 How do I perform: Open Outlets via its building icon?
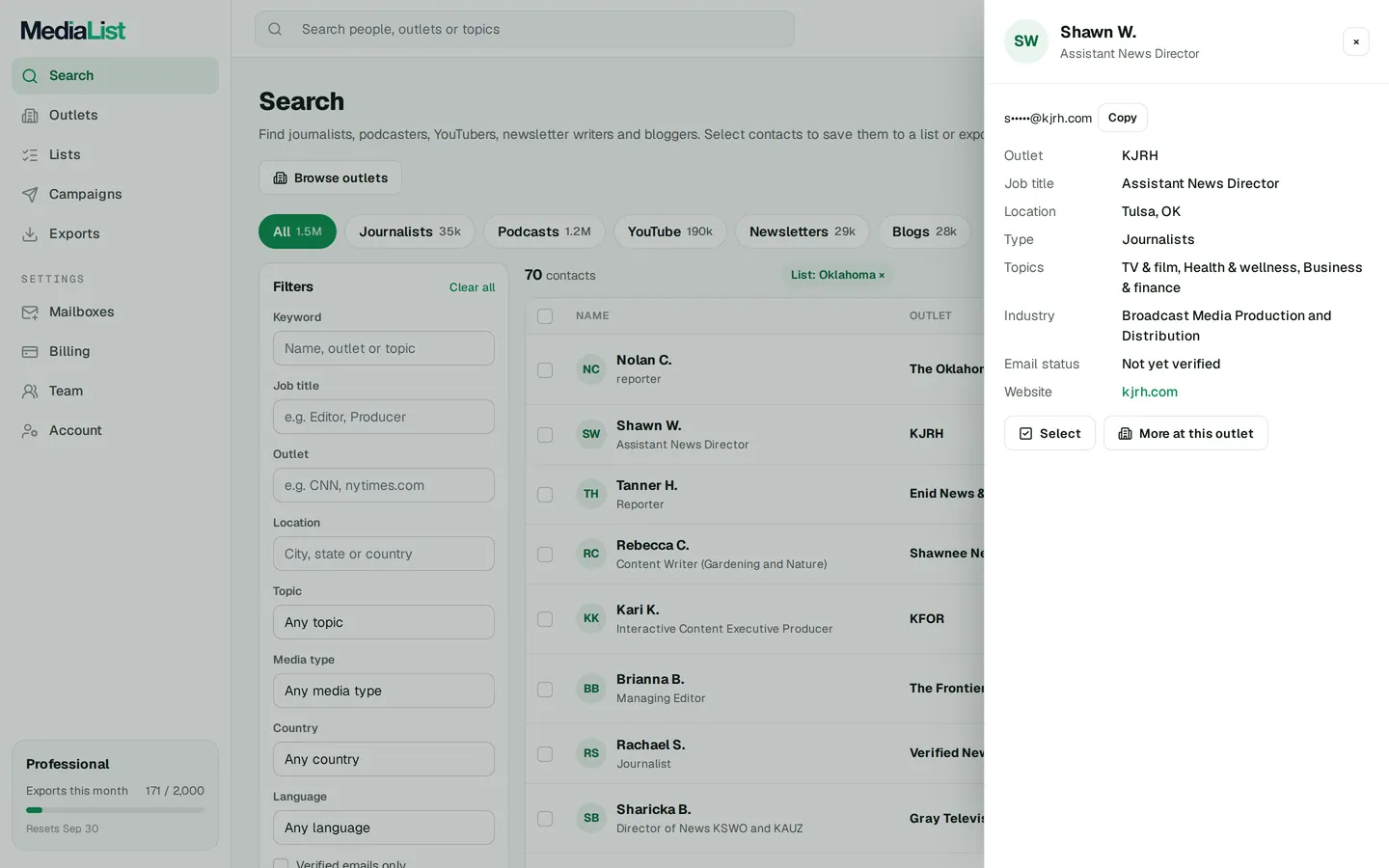pyautogui.click(x=31, y=116)
